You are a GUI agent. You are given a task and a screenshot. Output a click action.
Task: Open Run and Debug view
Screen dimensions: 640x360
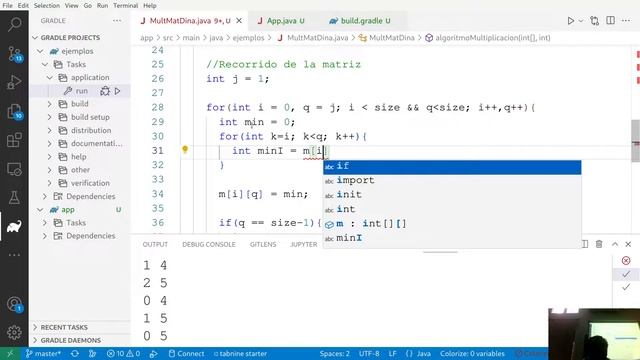pyautogui.click(x=14, y=82)
